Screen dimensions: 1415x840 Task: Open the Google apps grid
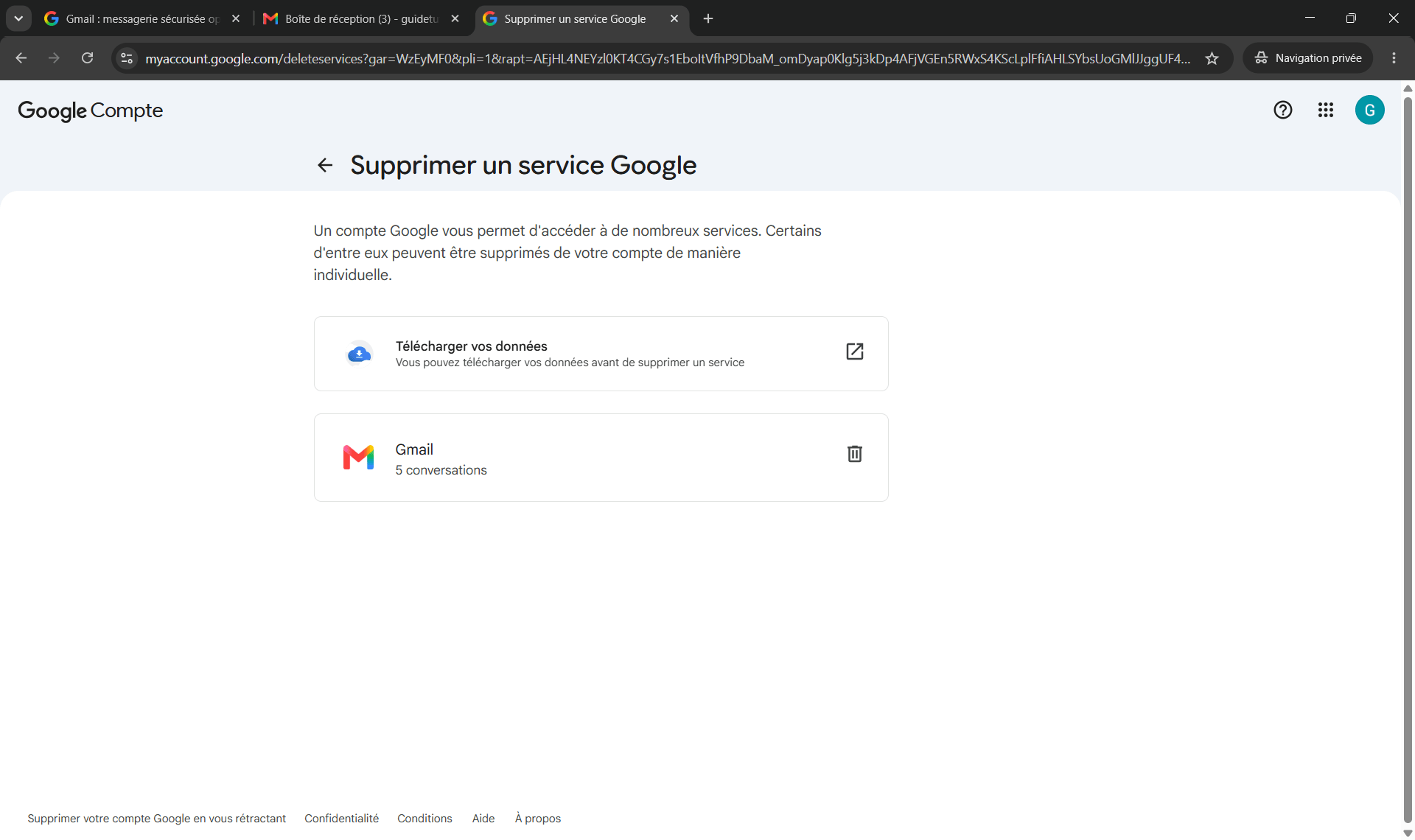pos(1326,110)
